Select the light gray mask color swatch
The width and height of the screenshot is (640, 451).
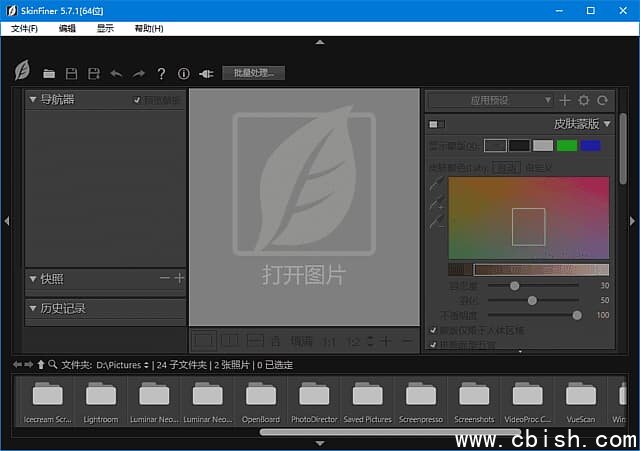tap(543, 145)
